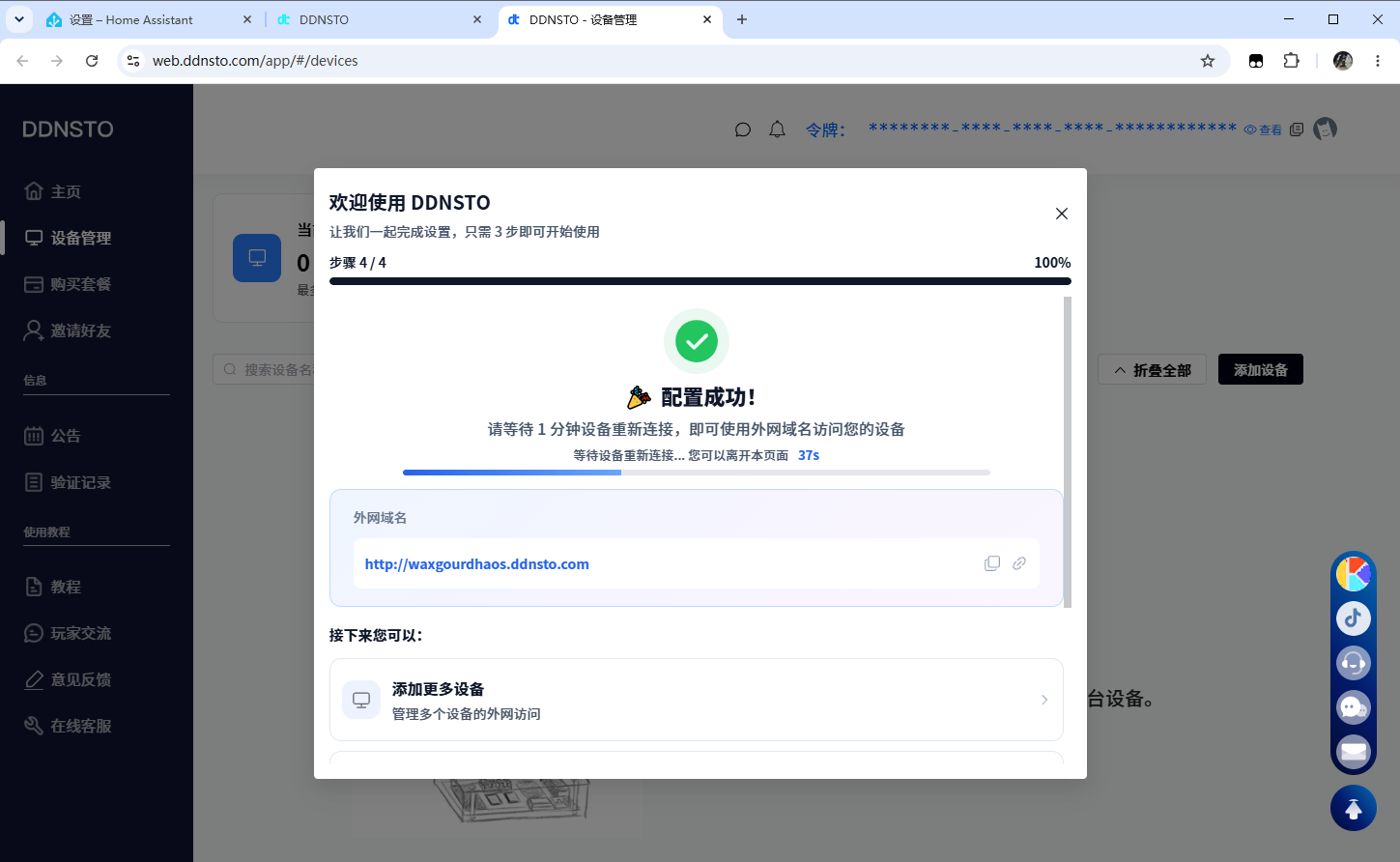Screen dimensions: 1400x862
Task: Open a new browser tab
Action: coord(742,19)
